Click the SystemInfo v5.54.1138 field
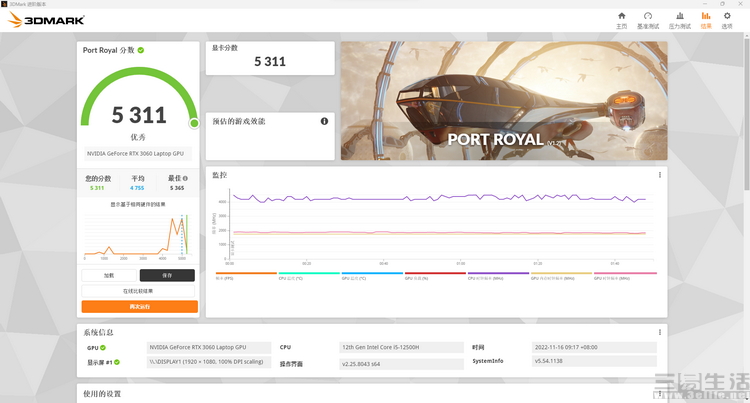This screenshot has height=403, width=750. click(594, 361)
